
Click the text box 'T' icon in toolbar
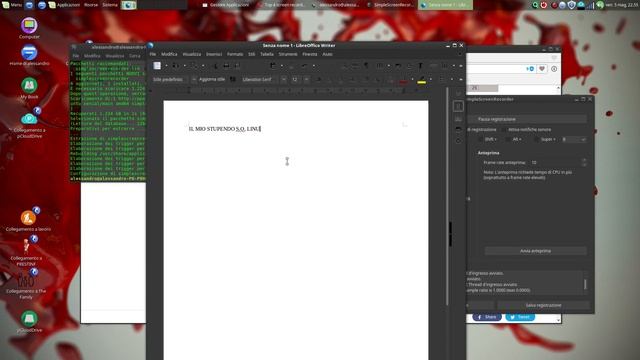[420, 66]
